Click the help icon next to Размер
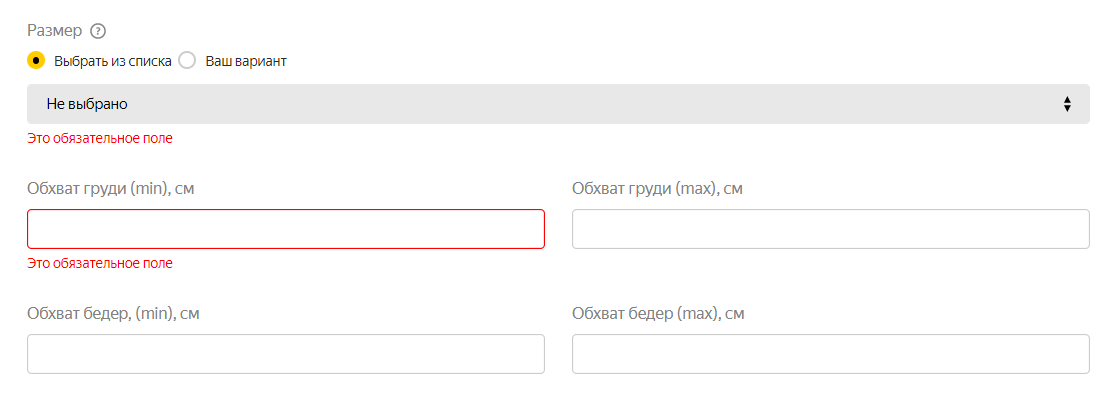 point(98,31)
